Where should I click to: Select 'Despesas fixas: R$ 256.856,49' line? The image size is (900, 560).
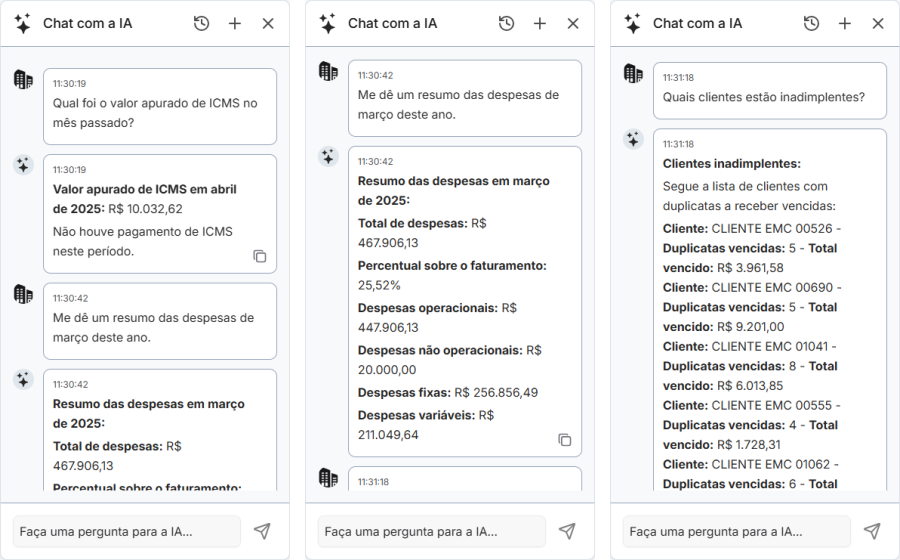click(x=448, y=392)
